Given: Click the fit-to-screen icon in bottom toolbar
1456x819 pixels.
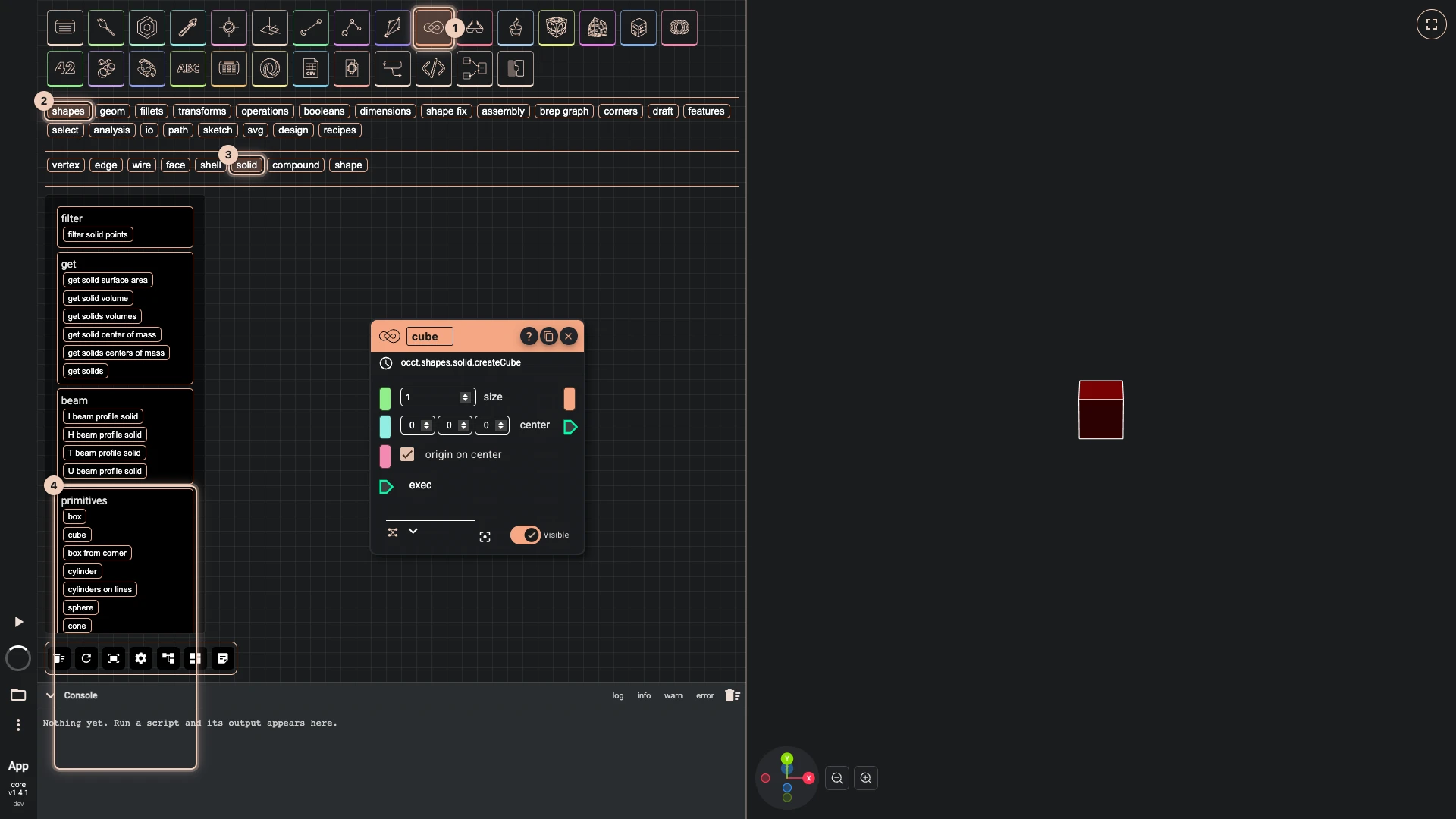Looking at the screenshot, I should [x=114, y=658].
